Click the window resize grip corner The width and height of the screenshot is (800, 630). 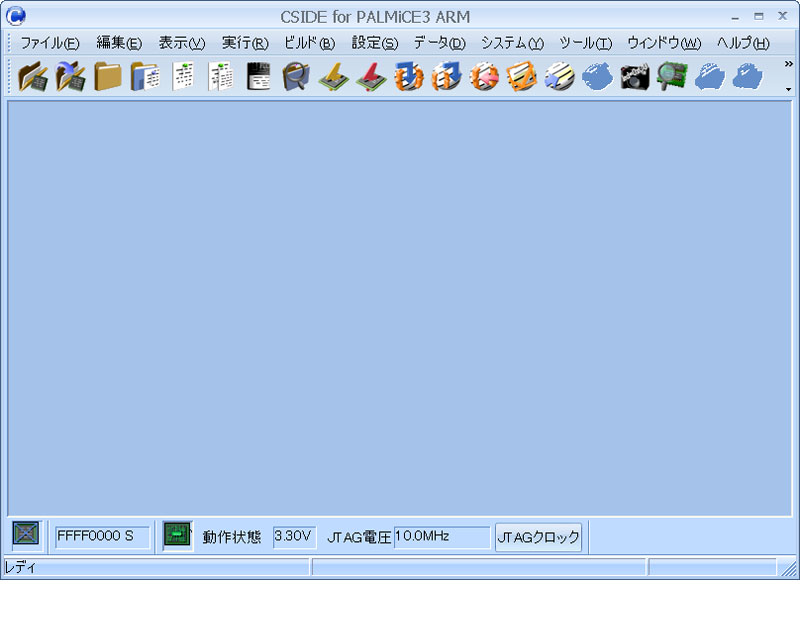pos(789,568)
